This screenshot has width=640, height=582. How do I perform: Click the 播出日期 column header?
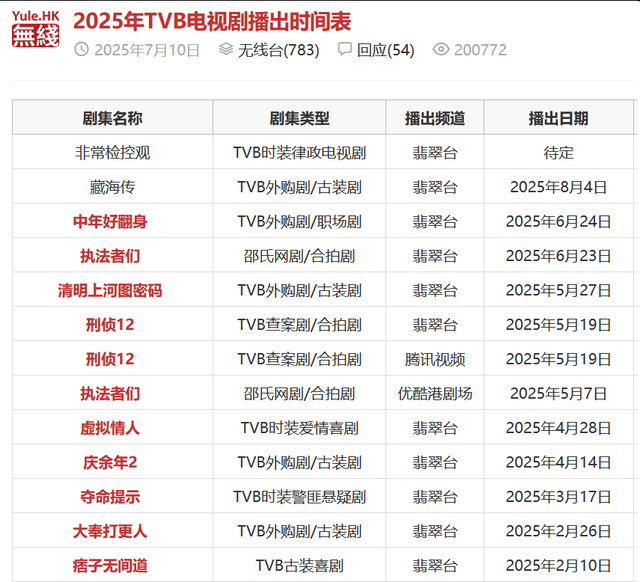pos(558,118)
